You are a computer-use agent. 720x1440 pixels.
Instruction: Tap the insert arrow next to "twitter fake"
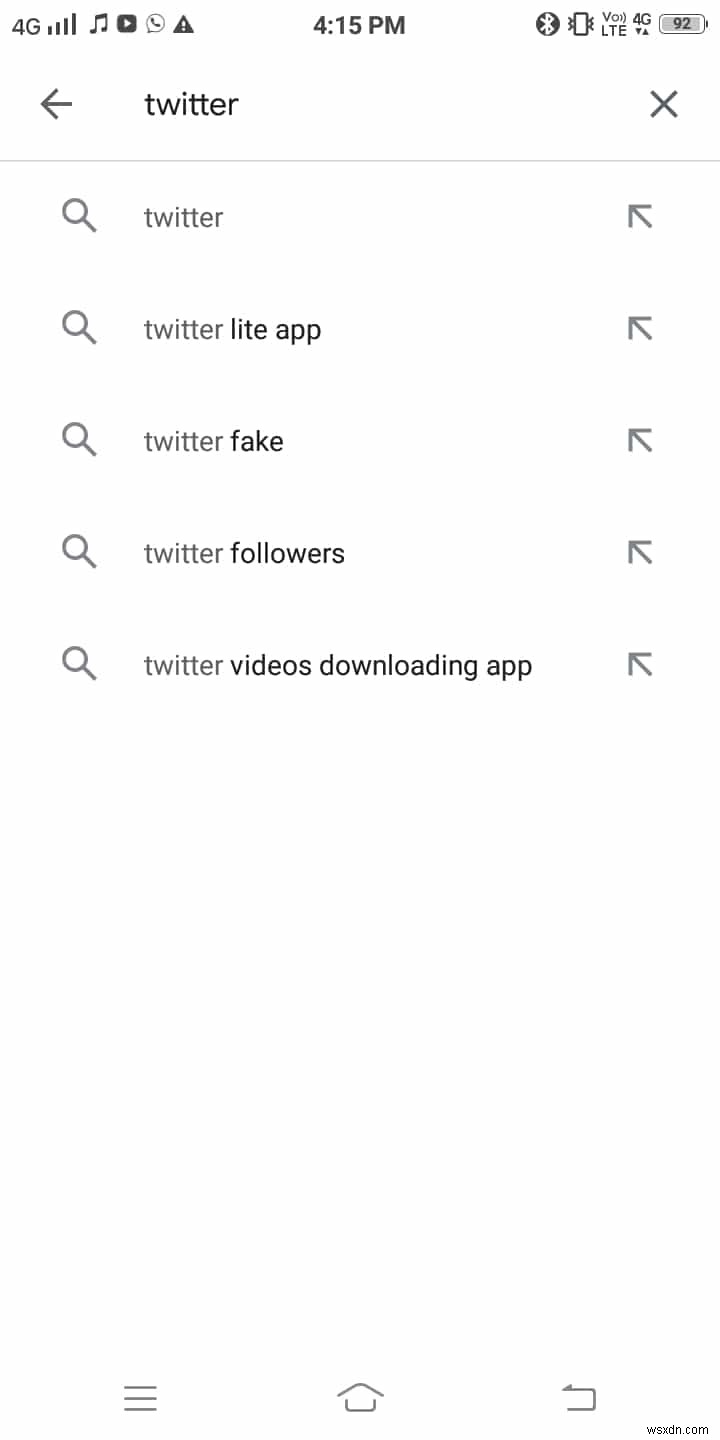pyautogui.click(x=640, y=440)
